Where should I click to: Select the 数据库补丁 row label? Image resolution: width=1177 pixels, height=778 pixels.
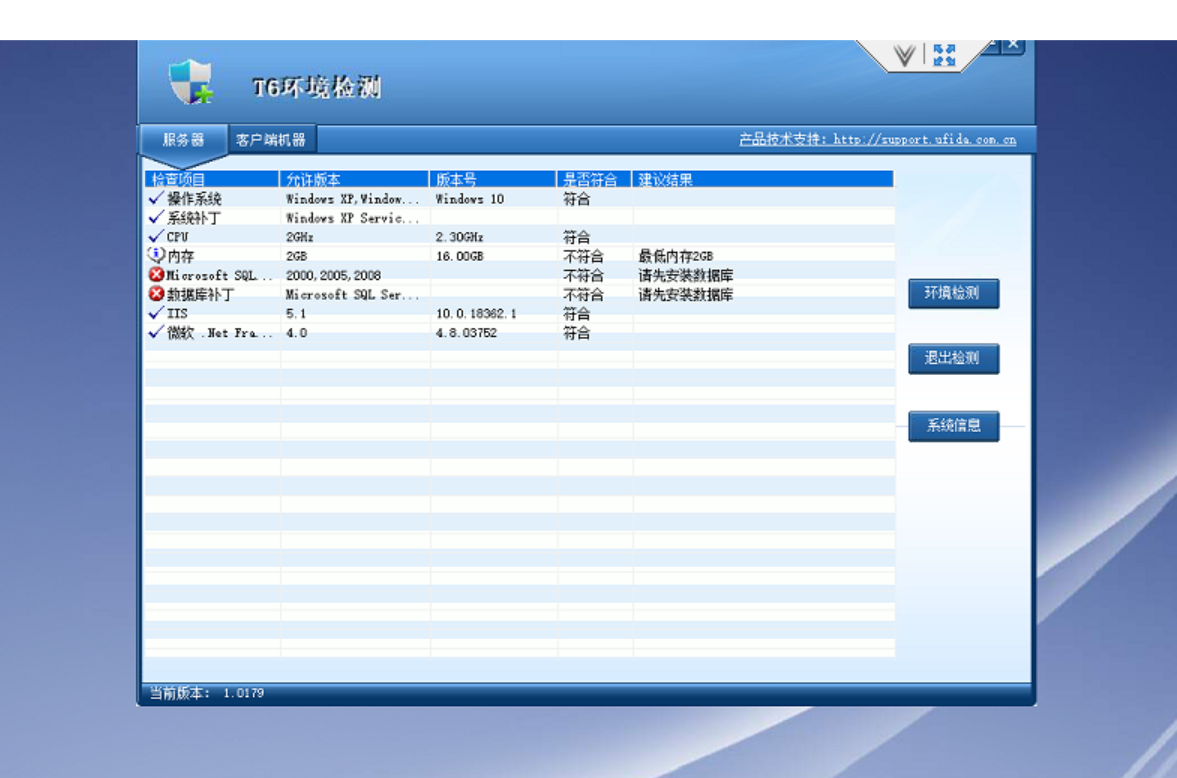pos(200,294)
